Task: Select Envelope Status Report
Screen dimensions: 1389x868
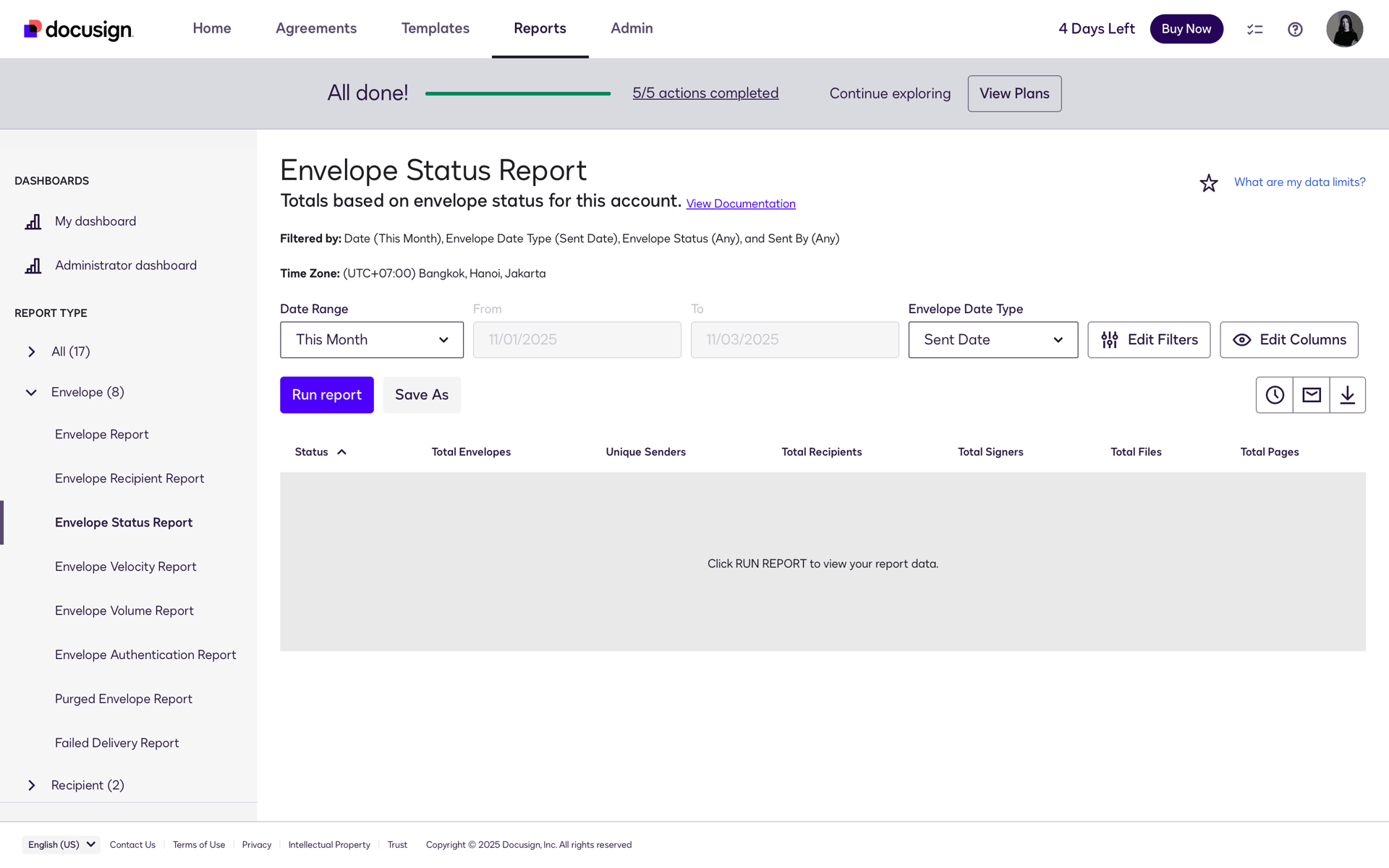Action: point(124,523)
